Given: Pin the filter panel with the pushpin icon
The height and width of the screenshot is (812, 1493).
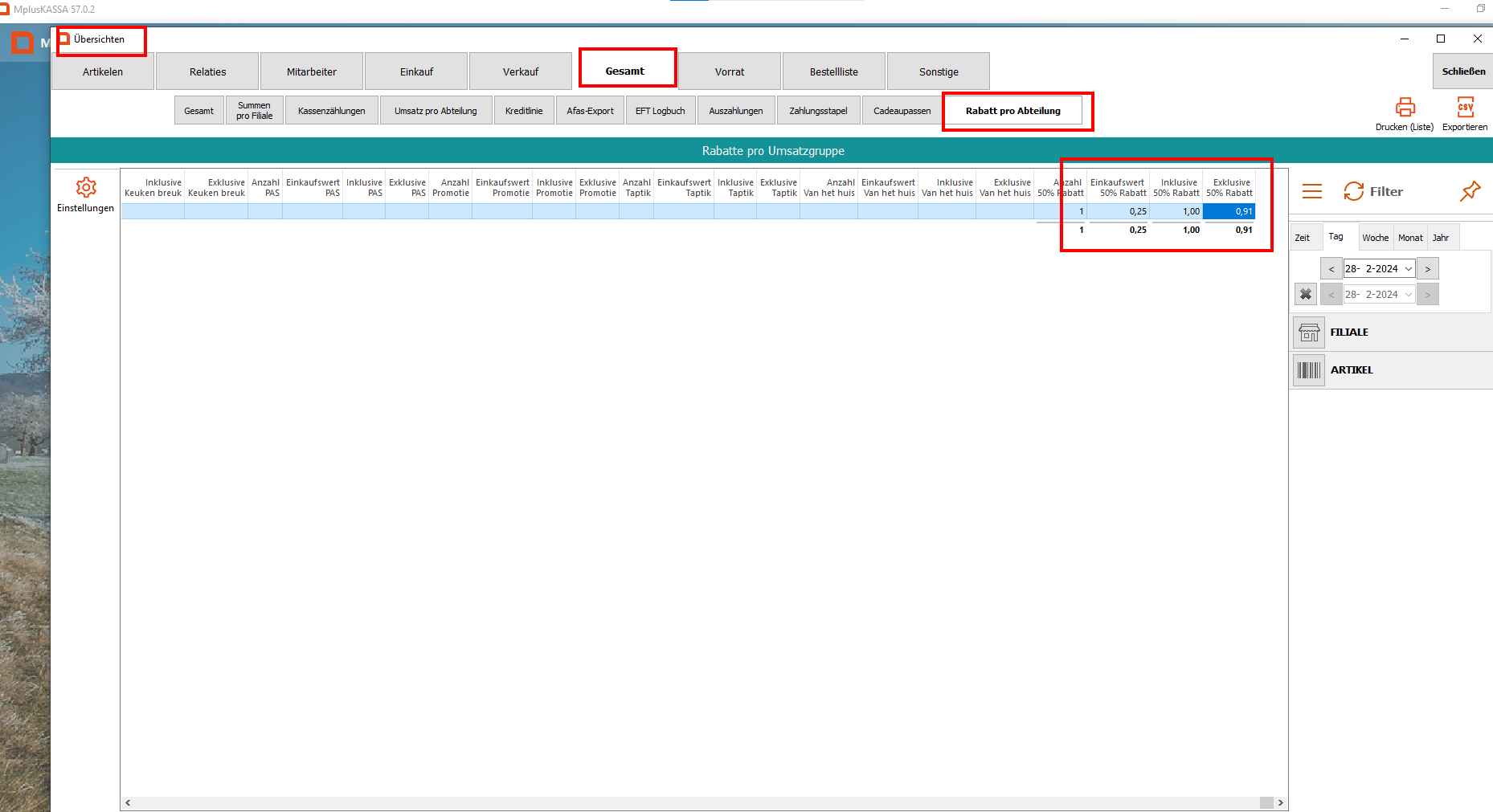Looking at the screenshot, I should coord(1470,191).
